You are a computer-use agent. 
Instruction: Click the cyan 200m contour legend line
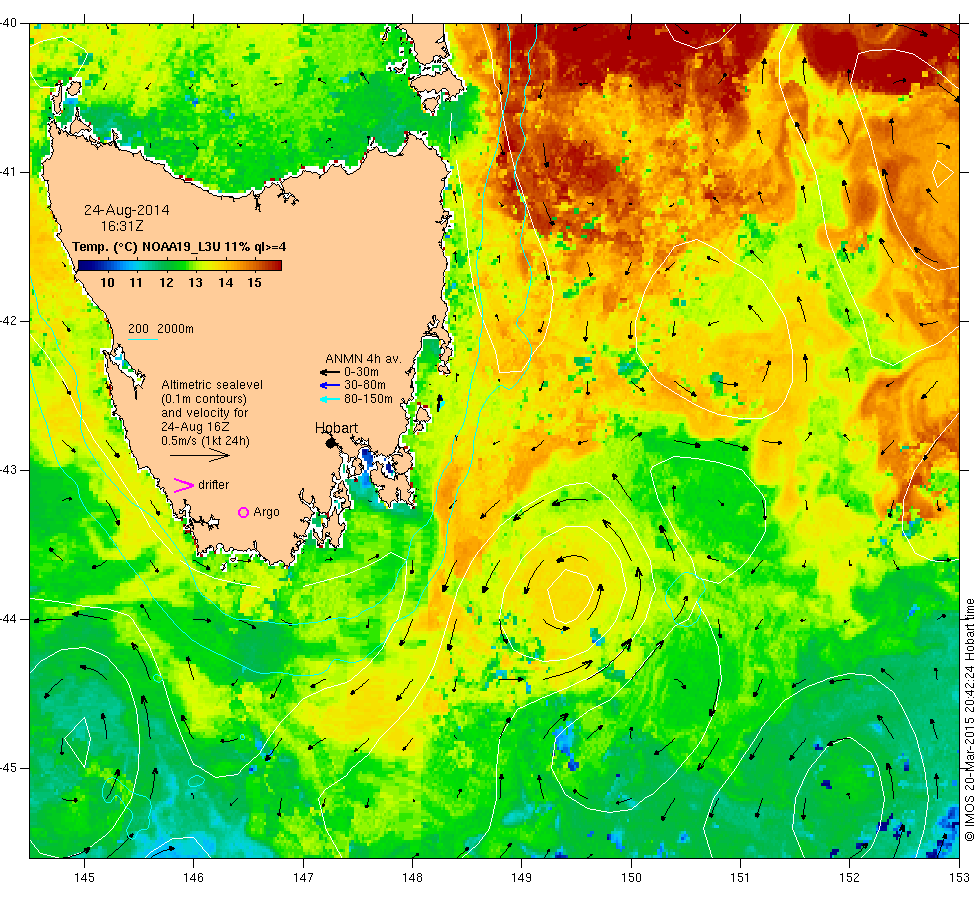(x=142, y=339)
